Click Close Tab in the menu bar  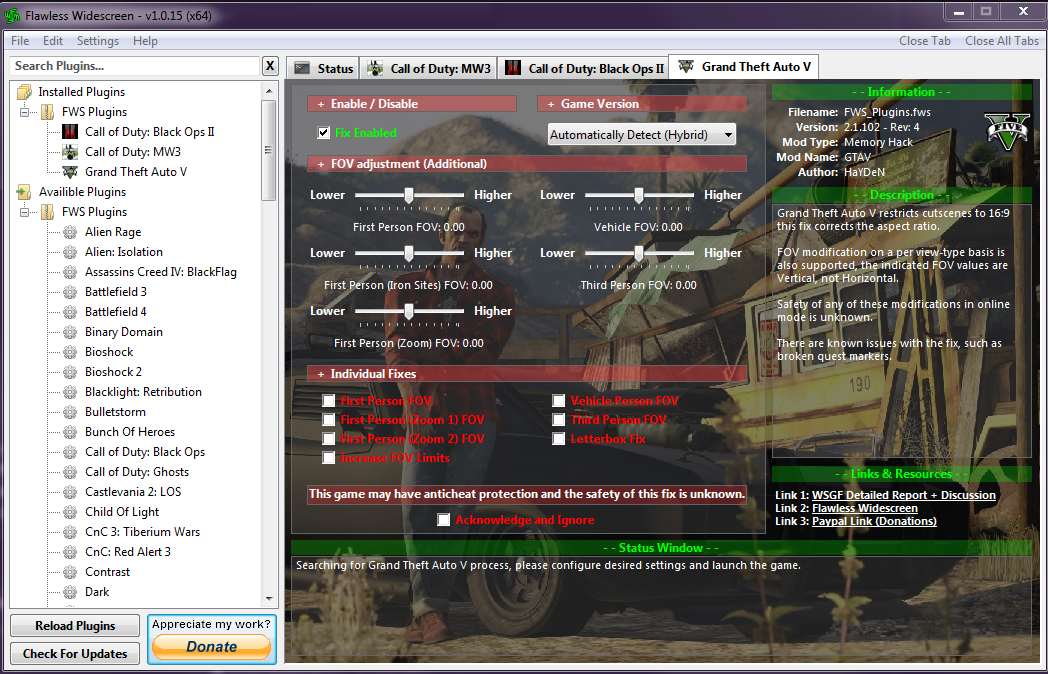coord(924,41)
